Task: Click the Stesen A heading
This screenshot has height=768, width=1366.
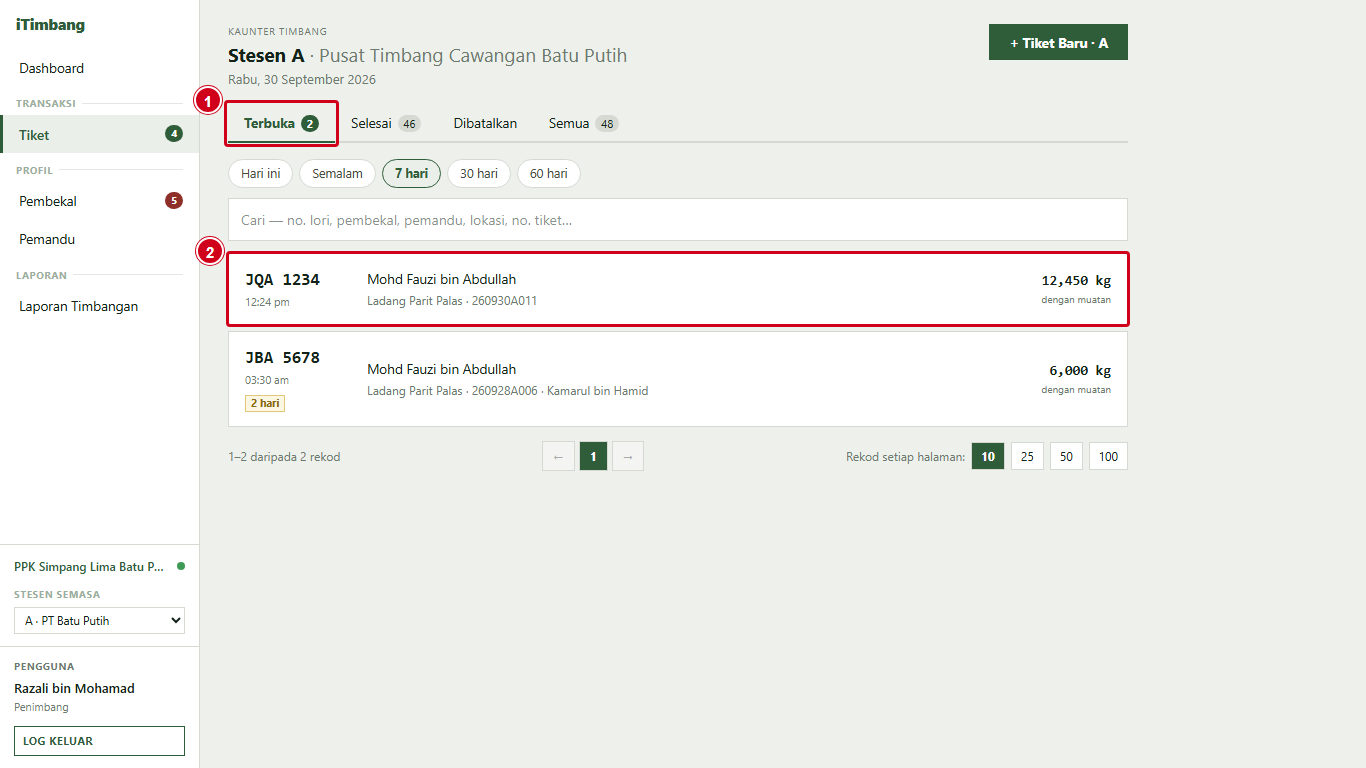Action: pos(266,55)
